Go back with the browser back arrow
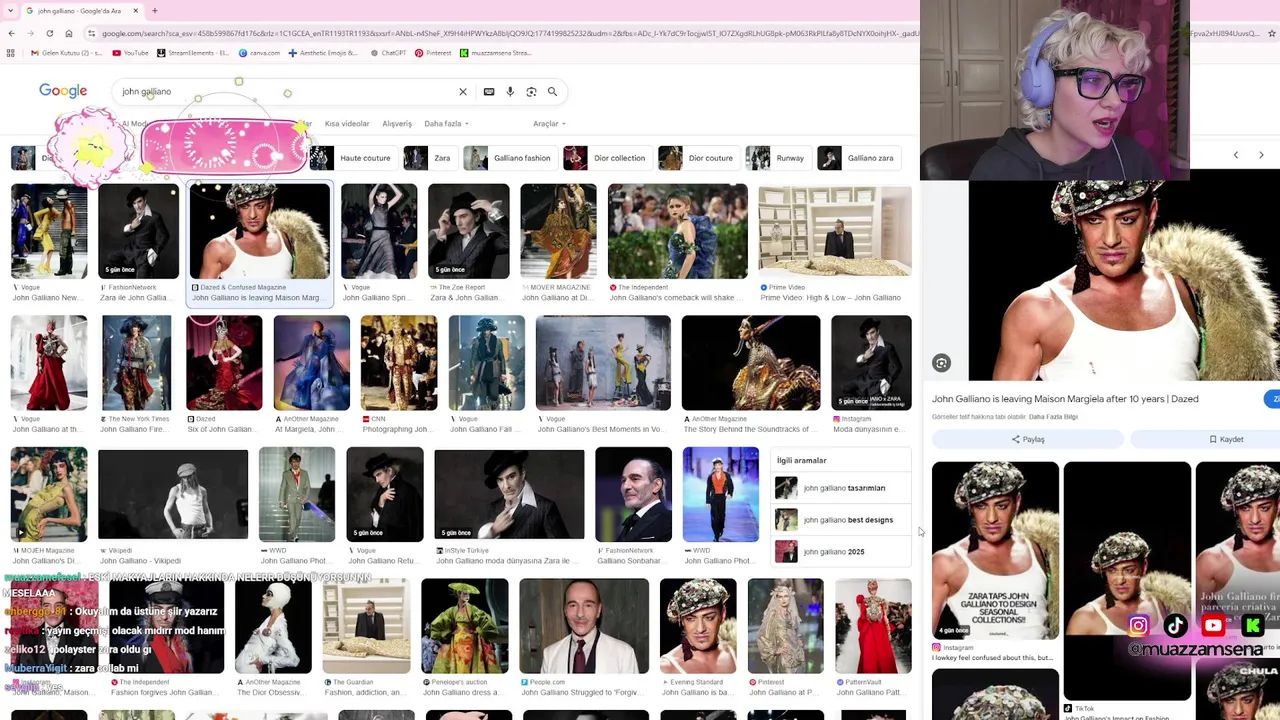The height and width of the screenshot is (720, 1280). click(11, 33)
